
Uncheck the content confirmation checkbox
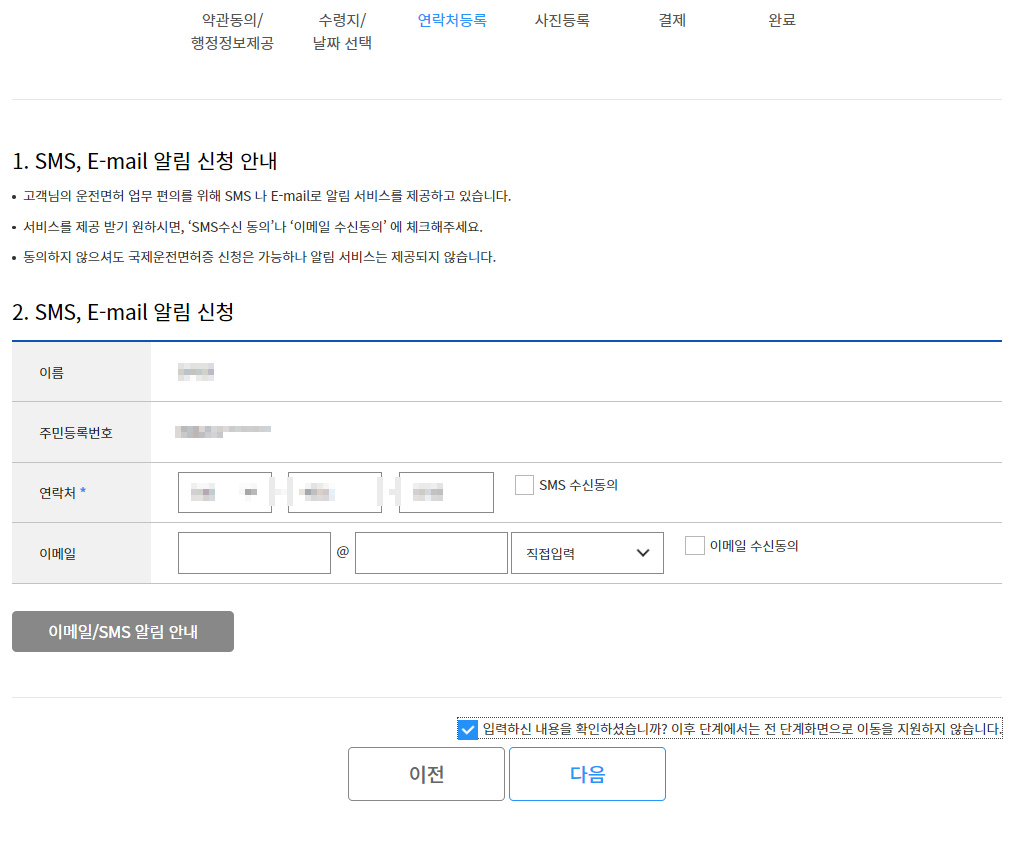coord(466,730)
